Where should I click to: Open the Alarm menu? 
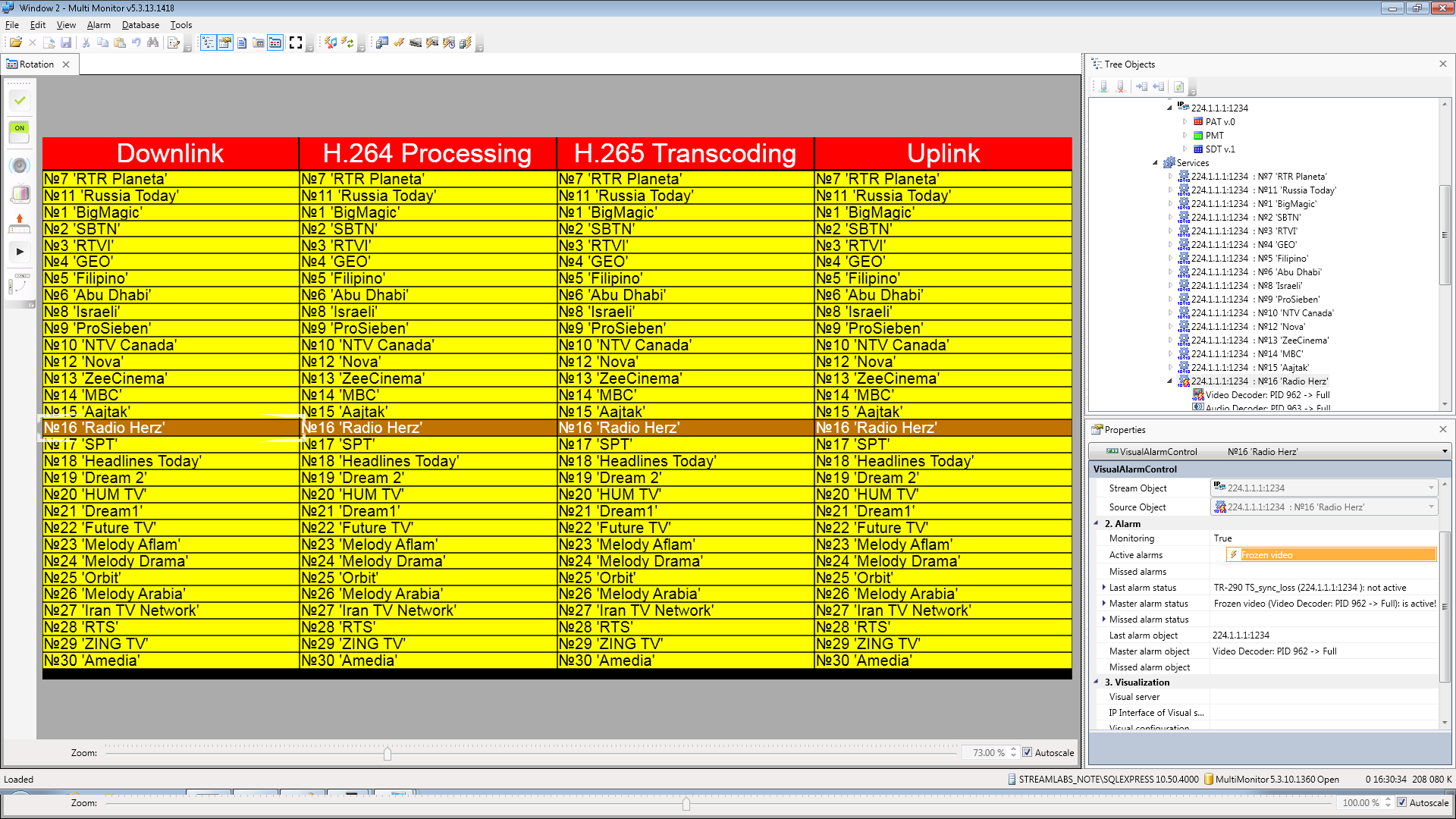(99, 25)
